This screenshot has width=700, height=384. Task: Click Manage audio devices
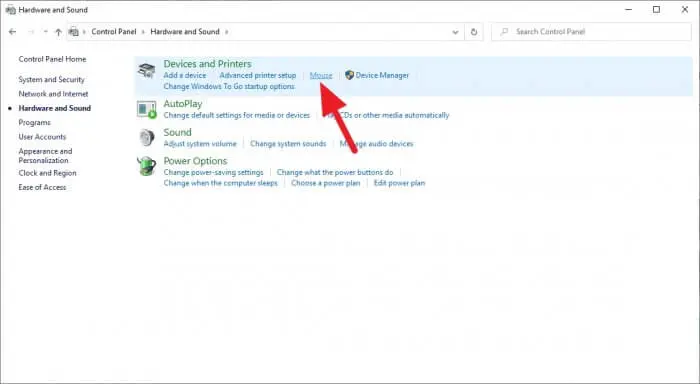(x=376, y=144)
